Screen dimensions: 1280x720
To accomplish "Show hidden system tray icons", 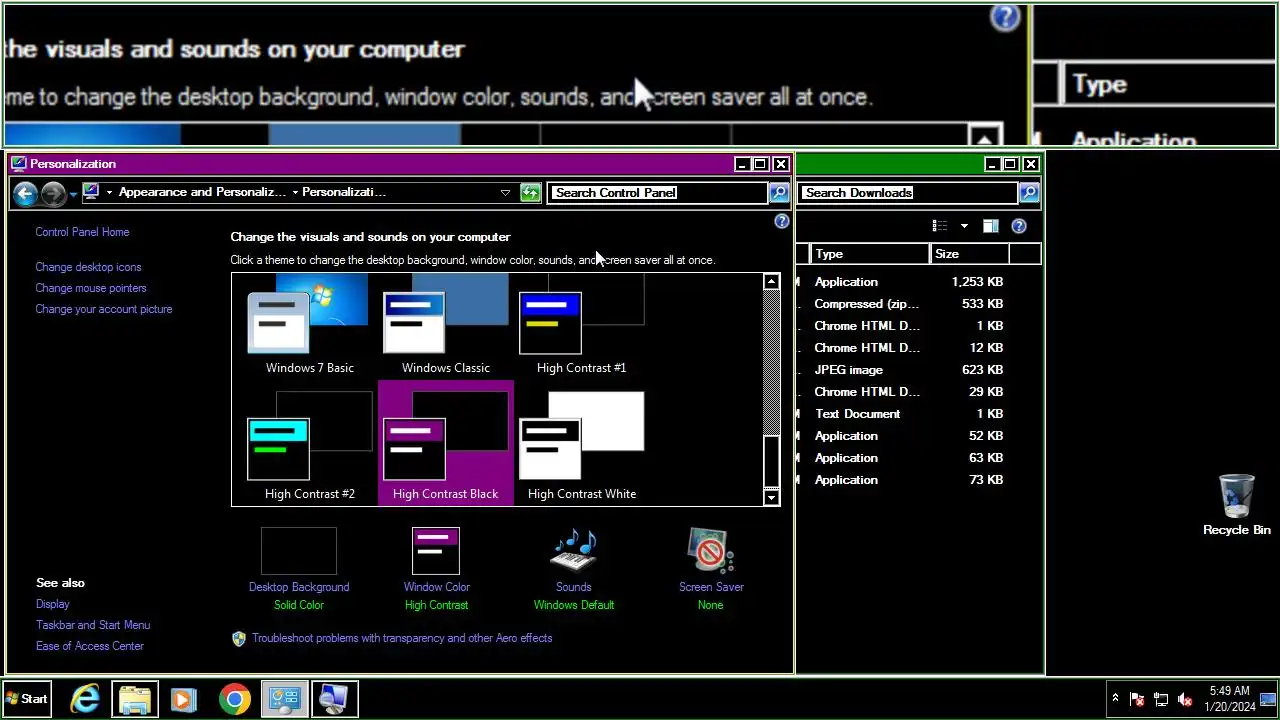I will tap(1115, 699).
